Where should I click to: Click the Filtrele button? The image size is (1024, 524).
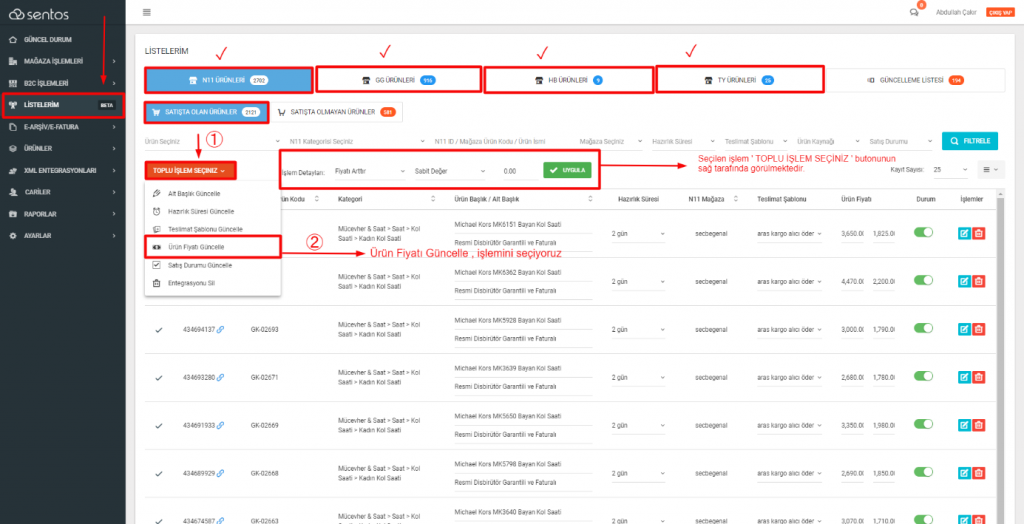pos(969,141)
